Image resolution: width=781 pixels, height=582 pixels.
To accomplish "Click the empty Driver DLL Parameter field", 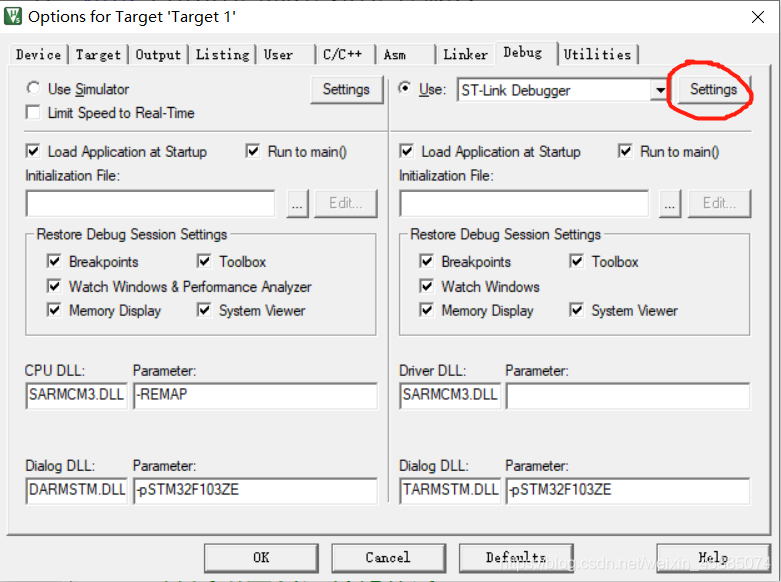I will pos(628,396).
